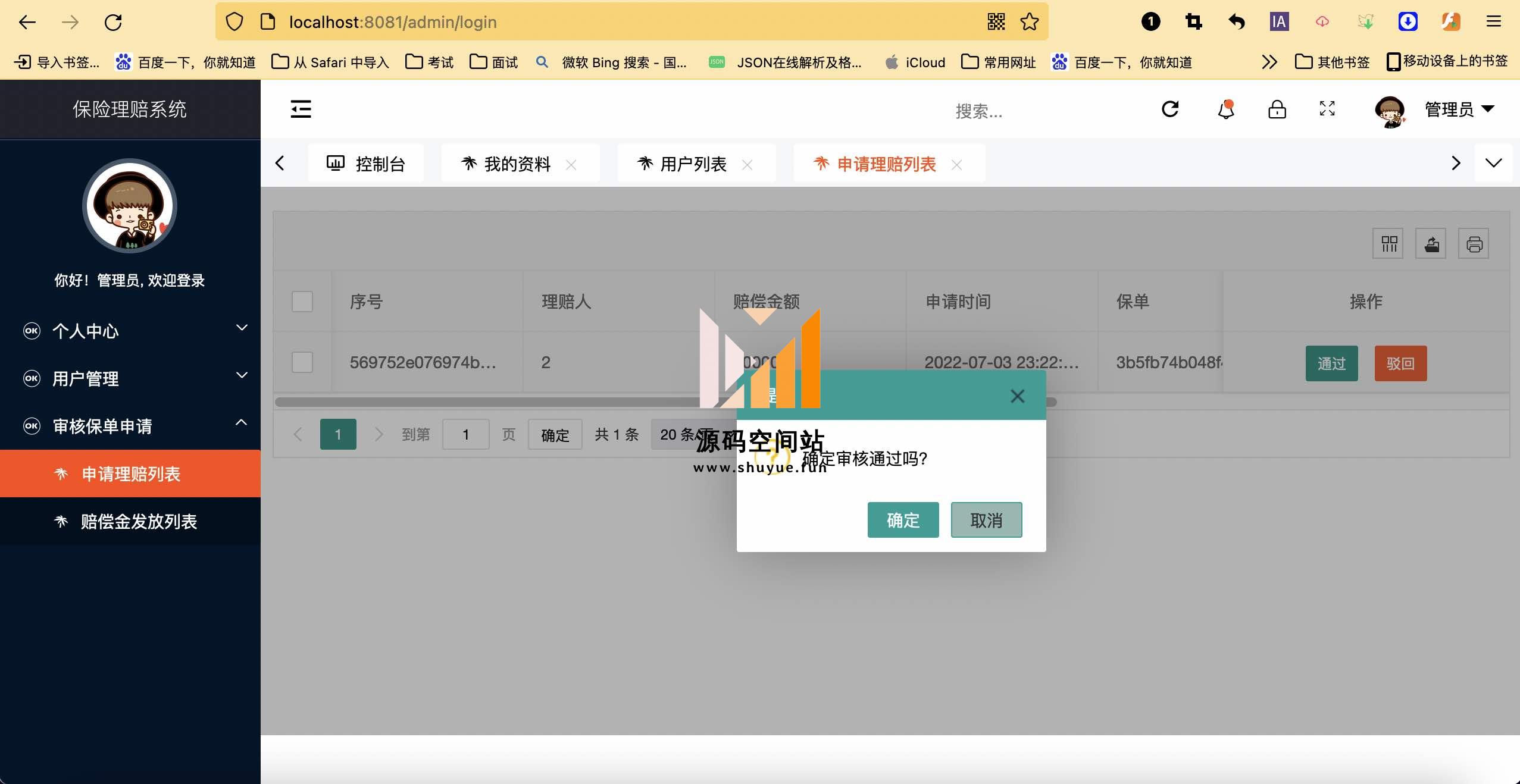Show more bookmarks with double chevron
Screen dimensions: 1520x784
click(1269, 62)
